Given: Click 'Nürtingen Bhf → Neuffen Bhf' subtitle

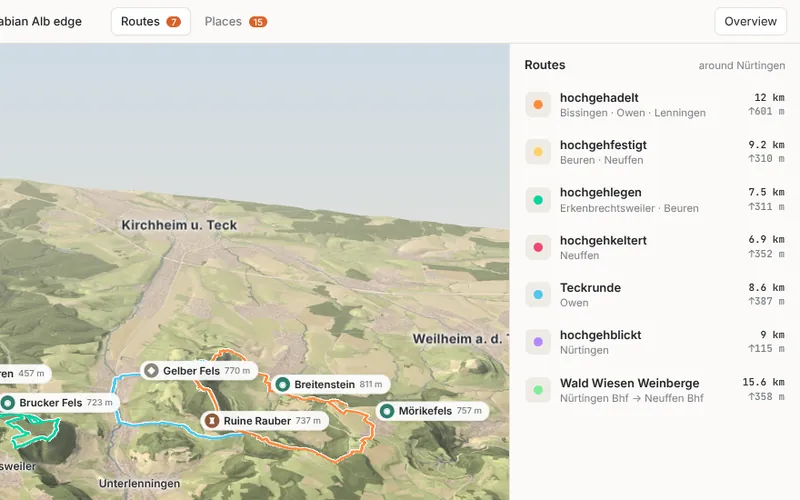Looking at the screenshot, I should (632, 398).
